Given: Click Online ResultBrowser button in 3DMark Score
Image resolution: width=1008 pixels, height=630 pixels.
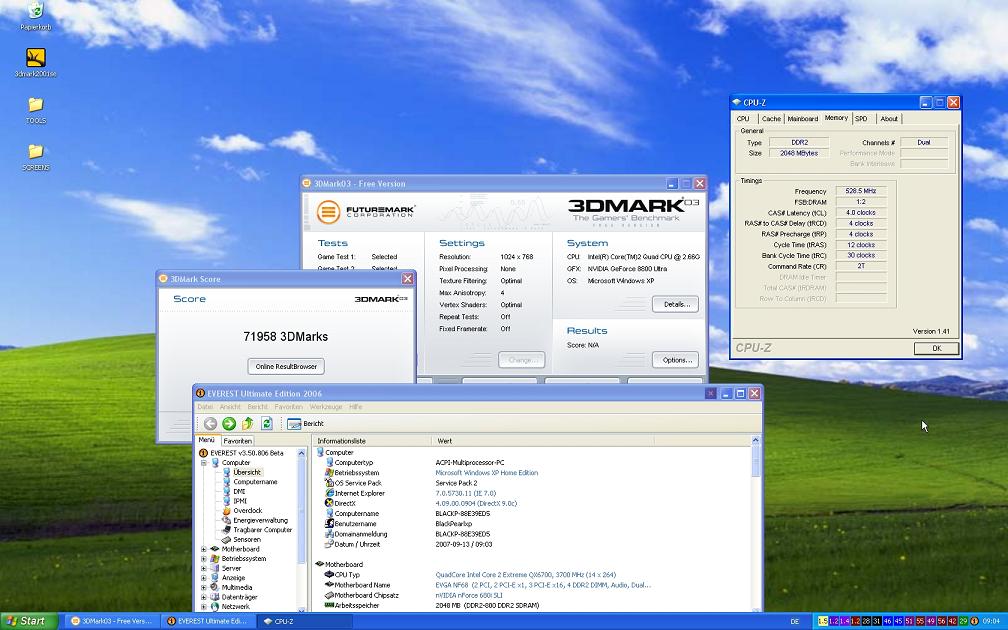Looking at the screenshot, I should tap(286, 366).
